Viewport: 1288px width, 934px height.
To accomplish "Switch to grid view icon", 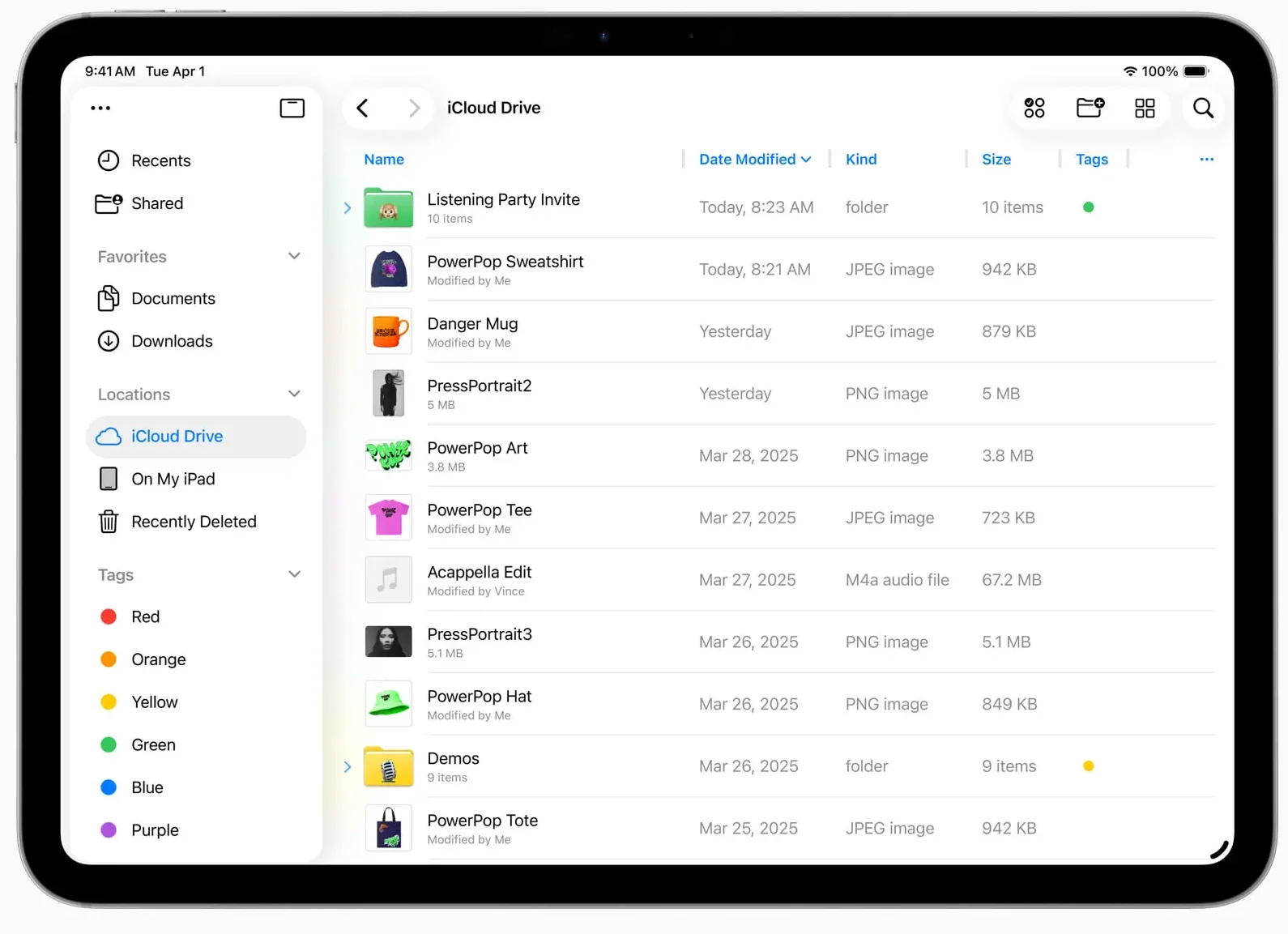I will 1145,108.
